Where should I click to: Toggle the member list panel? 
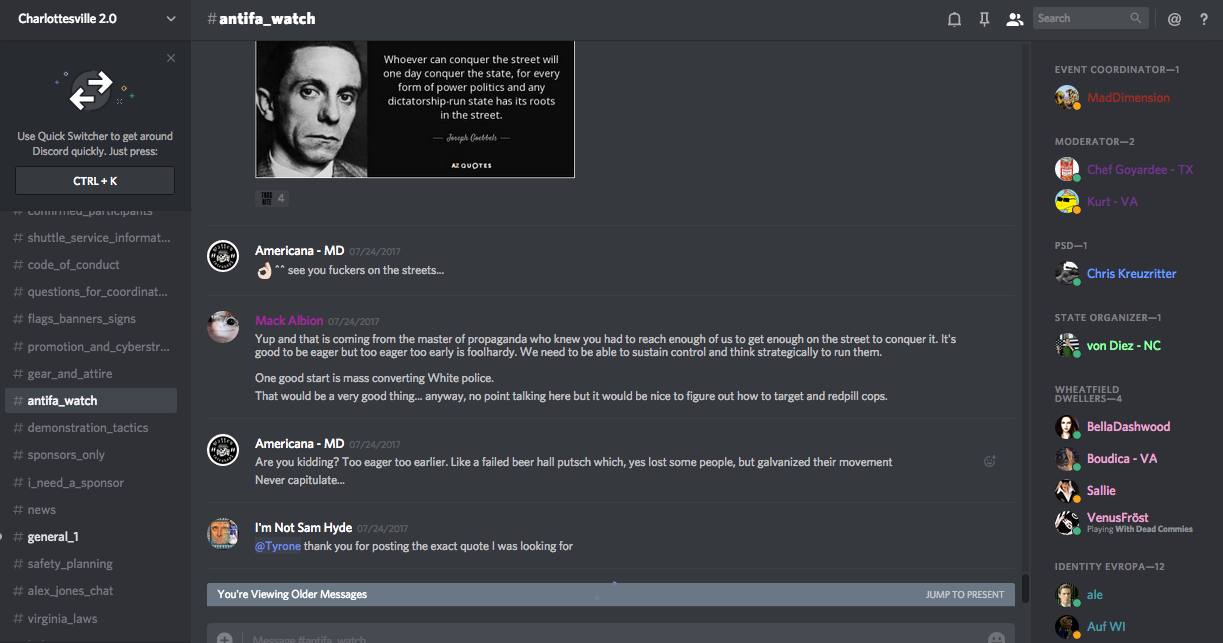pyautogui.click(x=1015, y=19)
